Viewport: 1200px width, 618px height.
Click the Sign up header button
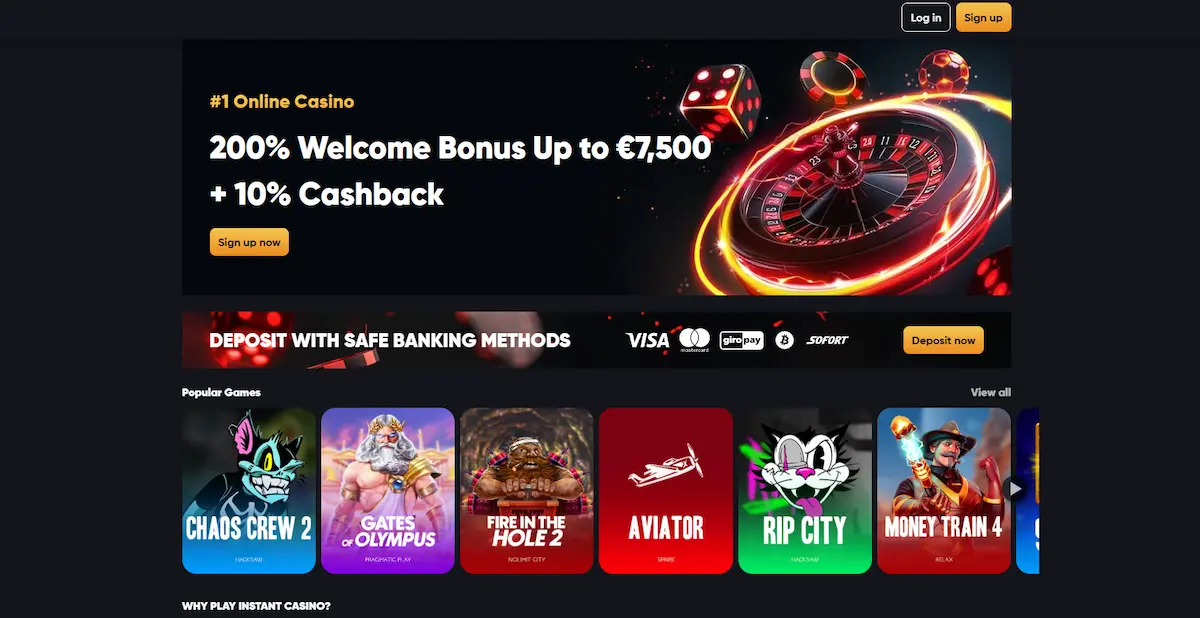[x=983, y=17]
